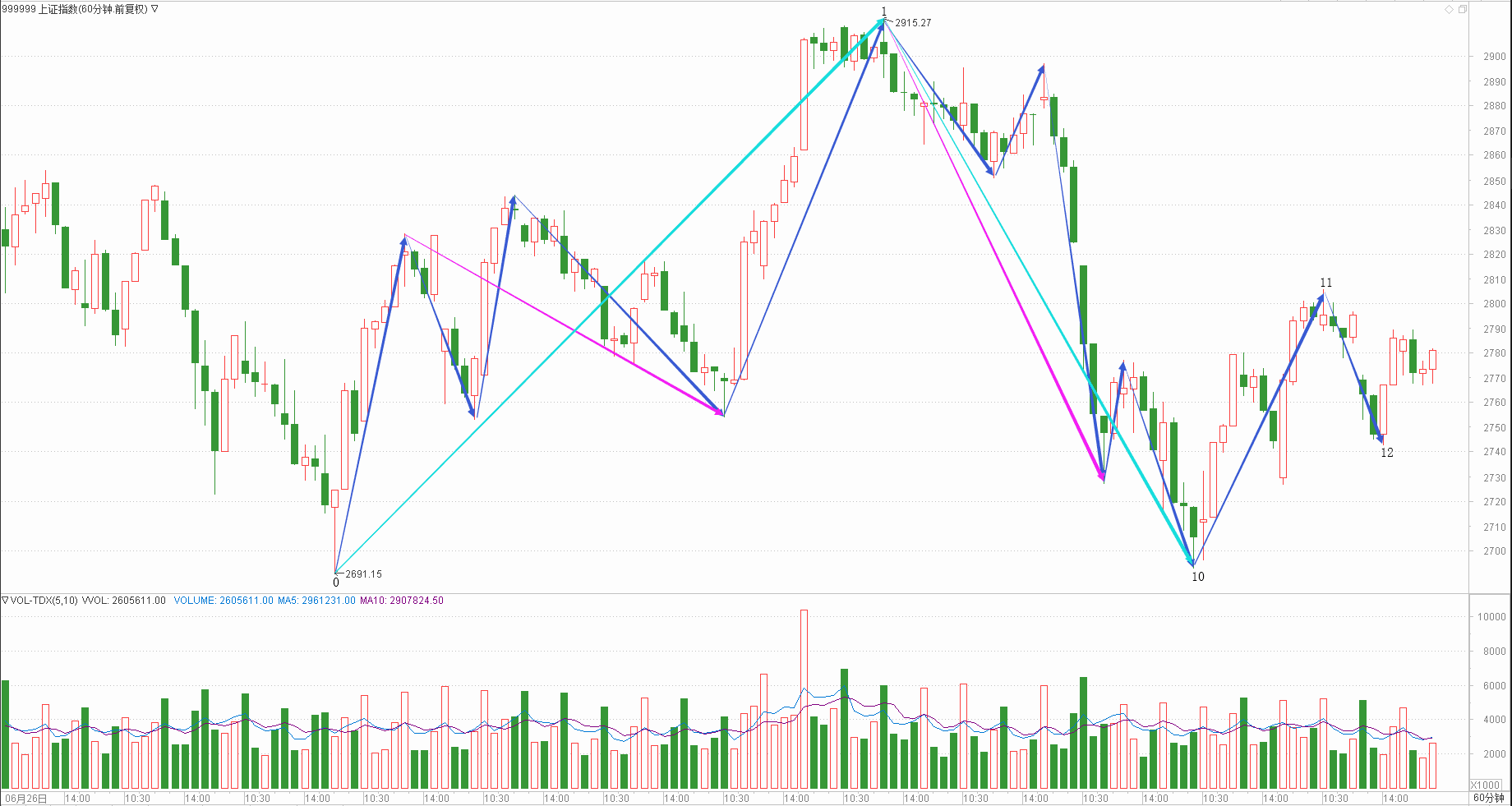This screenshot has width=1512, height=806.
Task: Select wave marker labeled 1 at the peak
Action: pyautogui.click(x=884, y=12)
